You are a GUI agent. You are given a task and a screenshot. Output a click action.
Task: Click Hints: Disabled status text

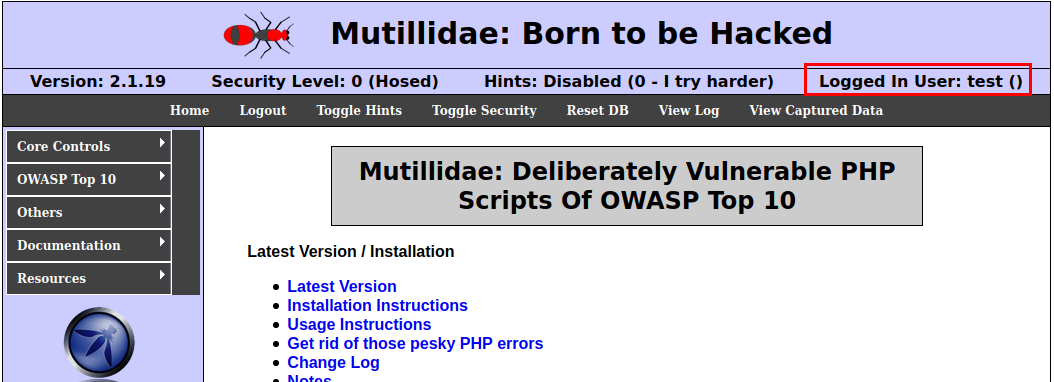click(x=629, y=82)
